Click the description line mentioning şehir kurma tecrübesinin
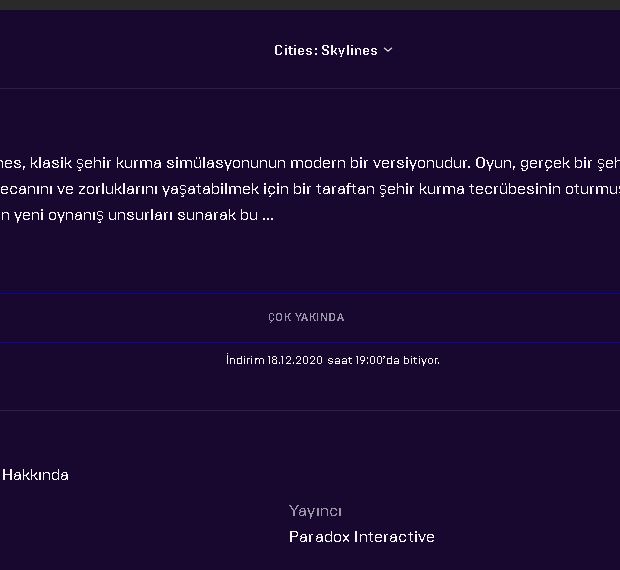 pos(310,188)
